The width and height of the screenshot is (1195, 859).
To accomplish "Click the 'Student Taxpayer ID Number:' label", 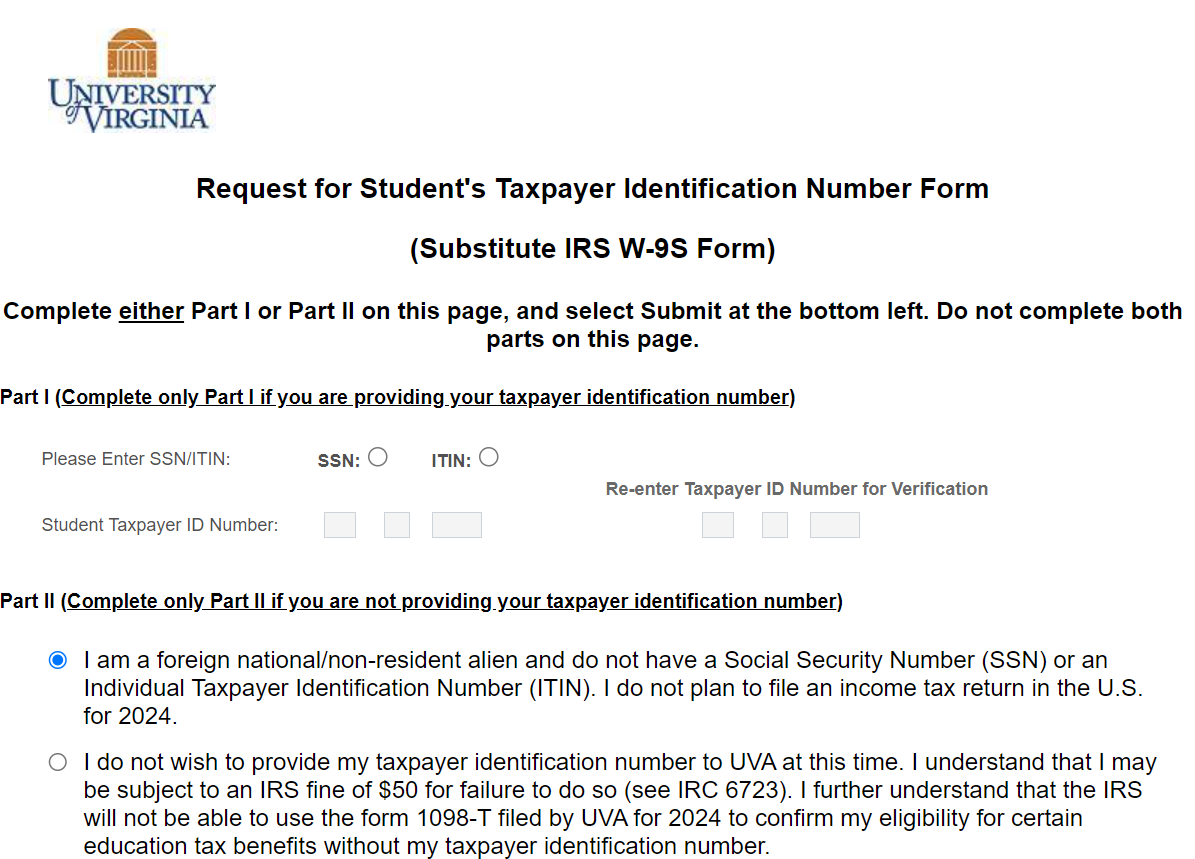I will (160, 525).
